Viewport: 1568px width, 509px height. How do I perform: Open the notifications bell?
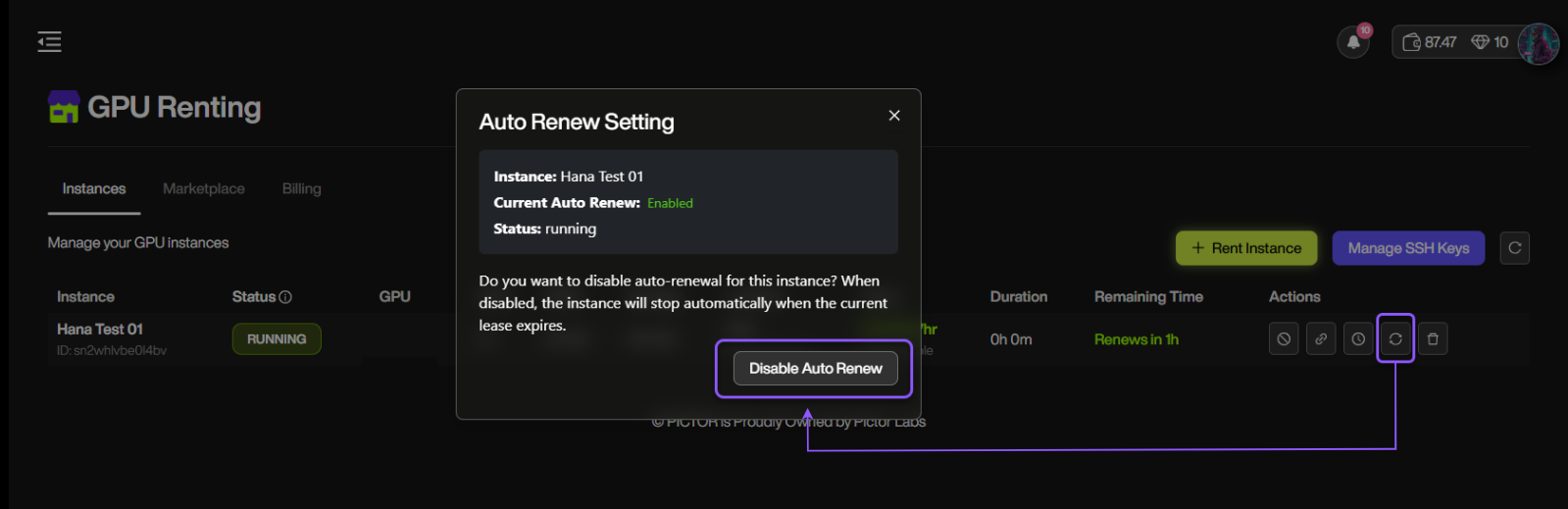click(x=1353, y=42)
